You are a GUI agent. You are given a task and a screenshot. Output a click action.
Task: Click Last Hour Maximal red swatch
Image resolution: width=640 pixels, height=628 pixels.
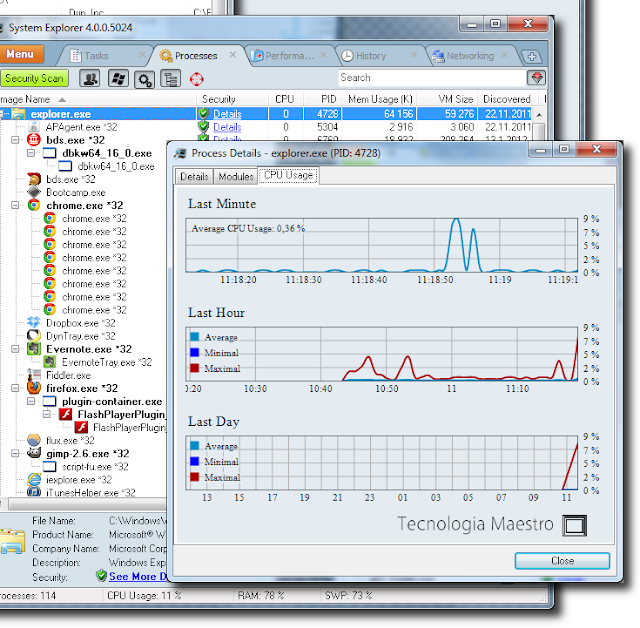pos(195,368)
